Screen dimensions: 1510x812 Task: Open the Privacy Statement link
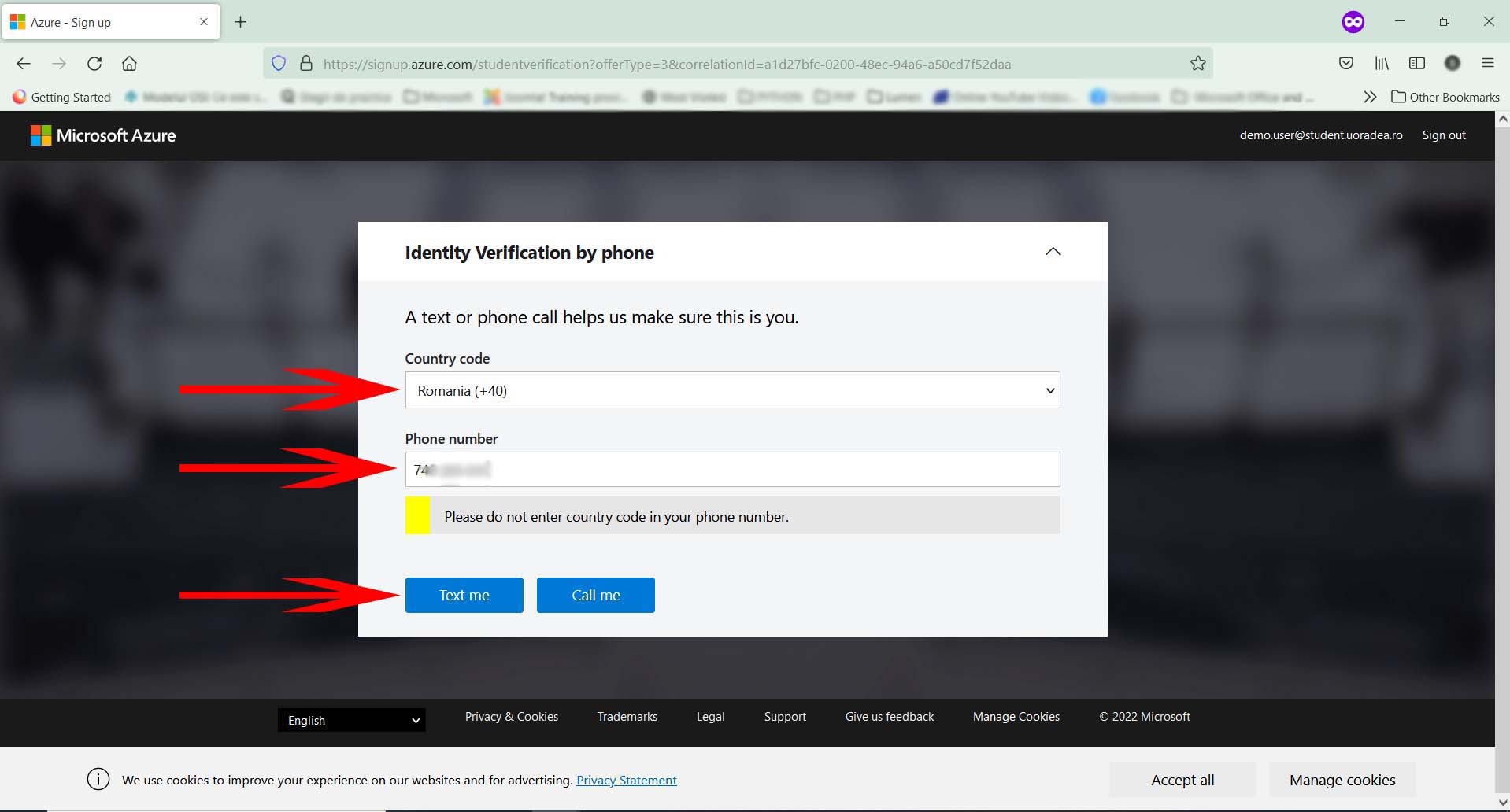coord(627,780)
